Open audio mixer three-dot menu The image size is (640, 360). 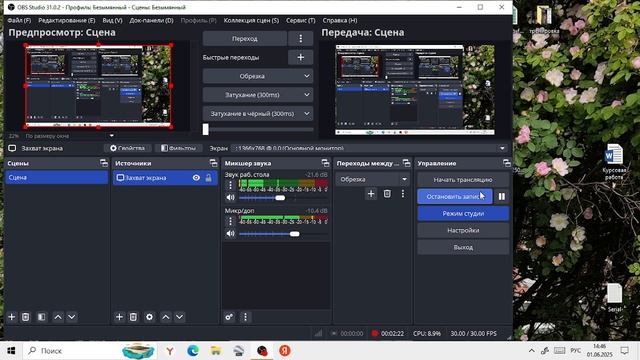click(x=245, y=317)
